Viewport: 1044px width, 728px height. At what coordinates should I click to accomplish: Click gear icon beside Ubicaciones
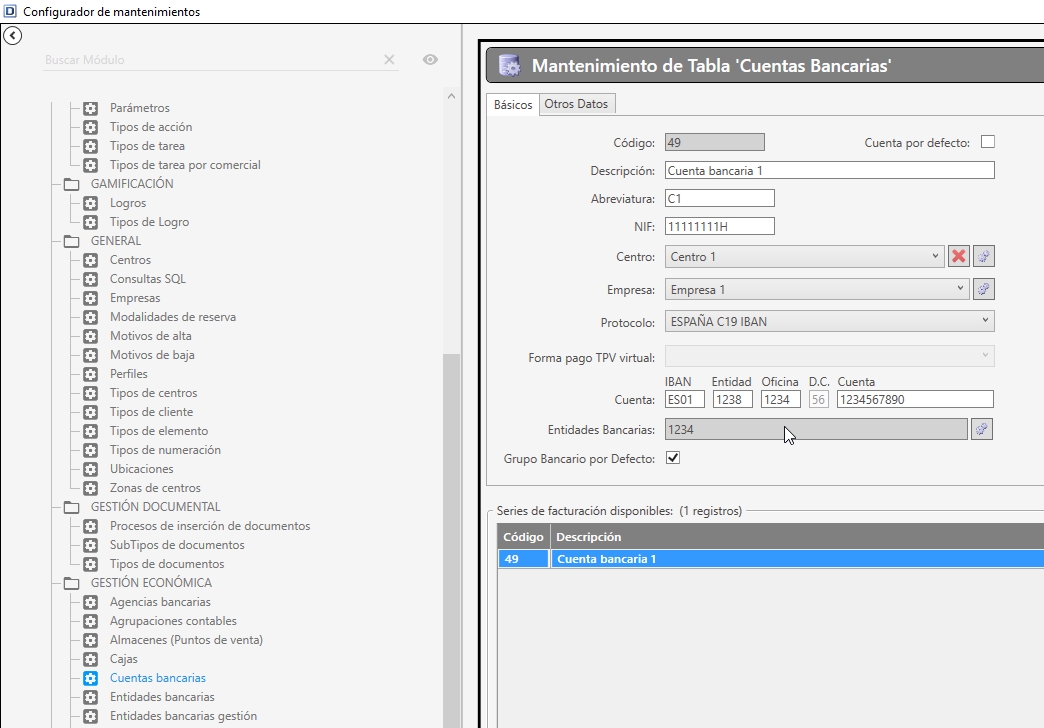tap(91, 469)
